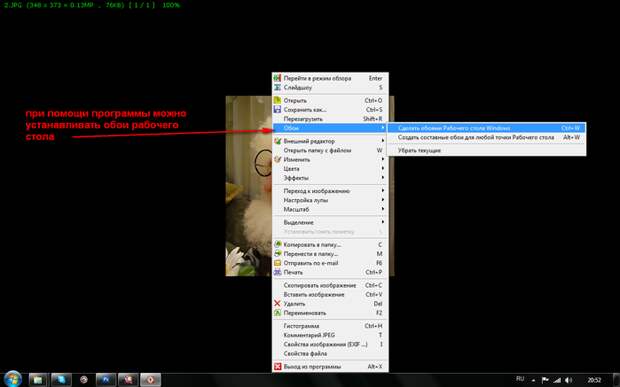
Task: Expand the Эффекты submenu arrow
Action: click(383, 178)
